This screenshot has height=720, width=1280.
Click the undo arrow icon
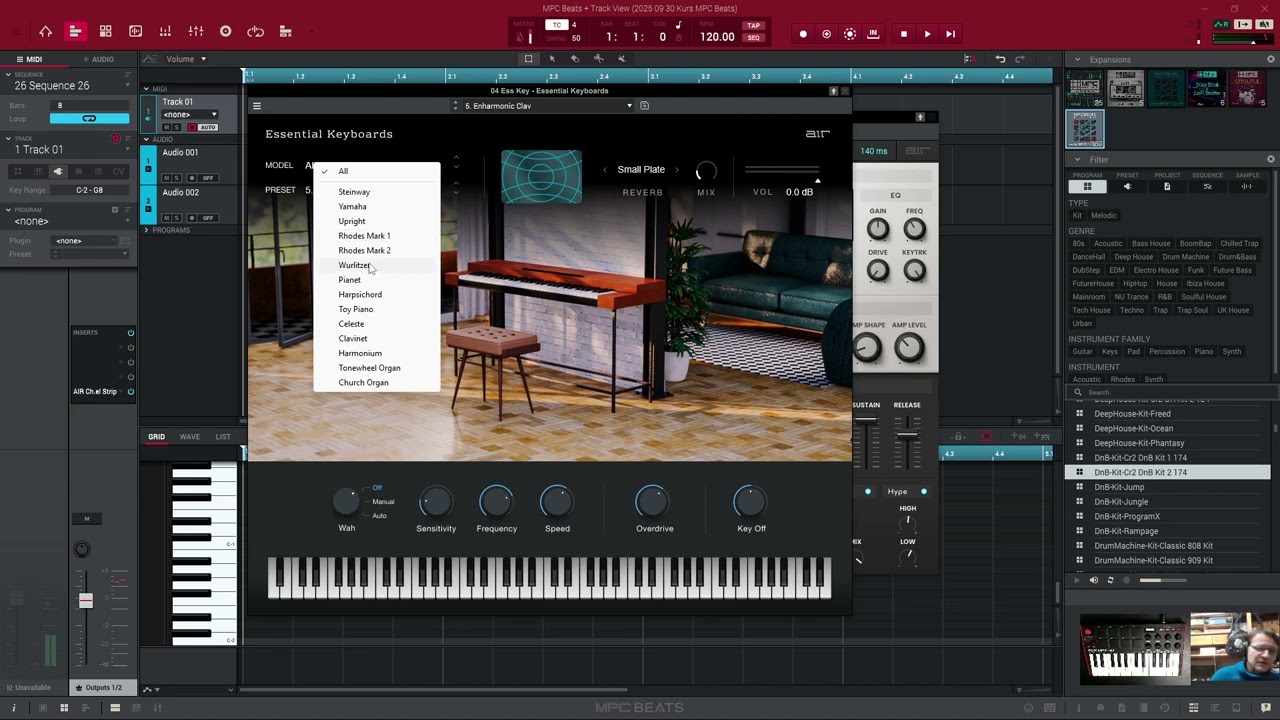[x=1000, y=59]
